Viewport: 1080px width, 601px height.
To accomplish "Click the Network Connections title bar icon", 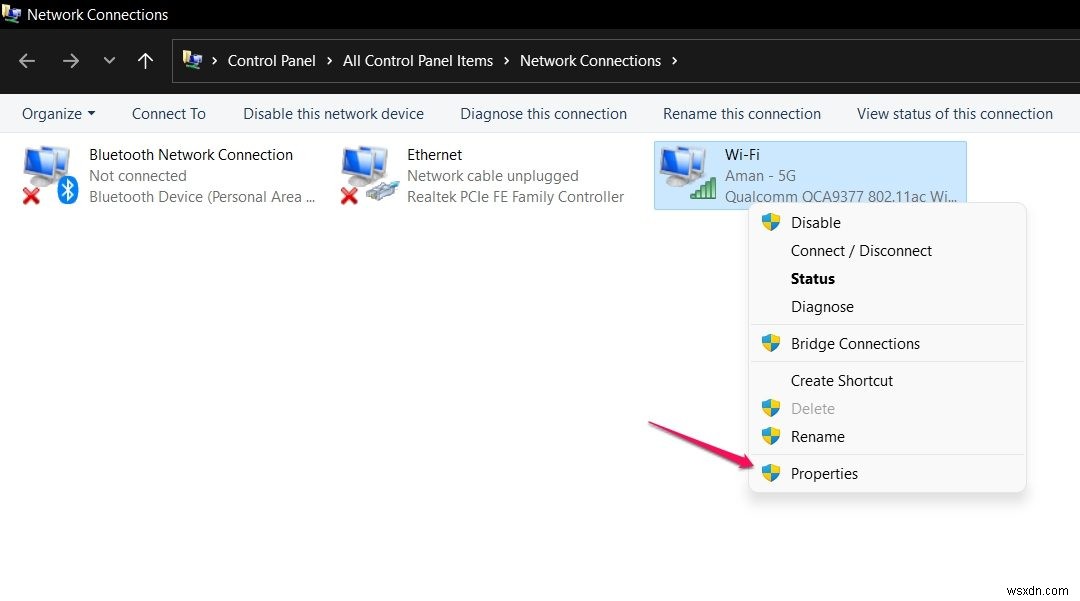I will (11, 15).
